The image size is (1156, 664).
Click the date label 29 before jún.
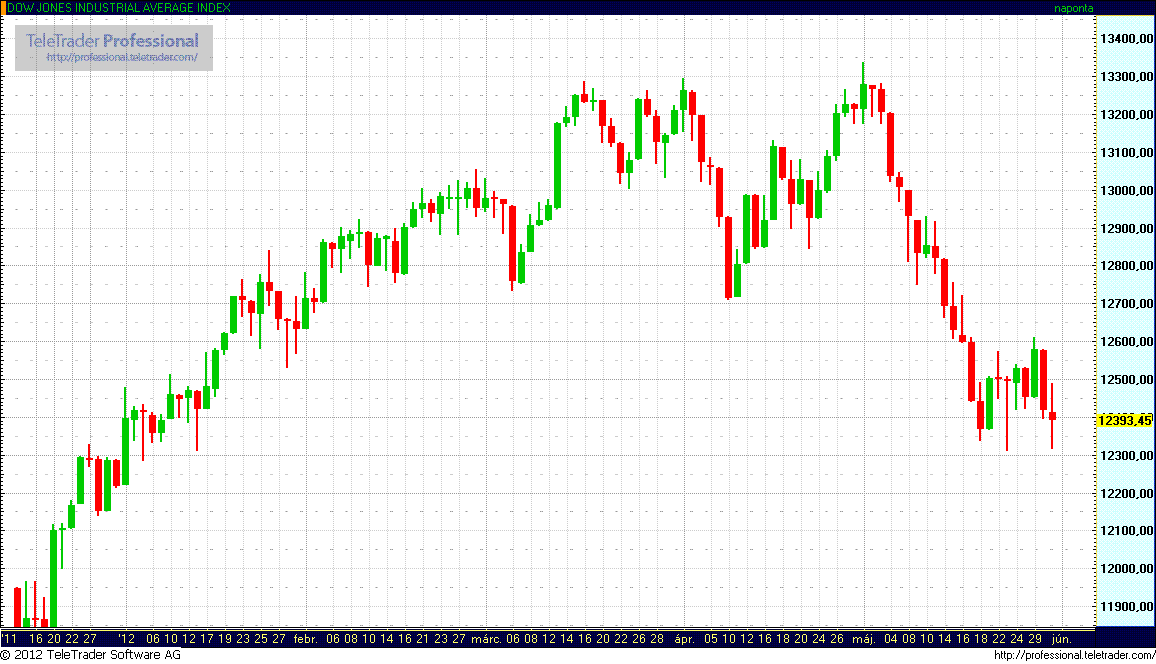point(1034,639)
